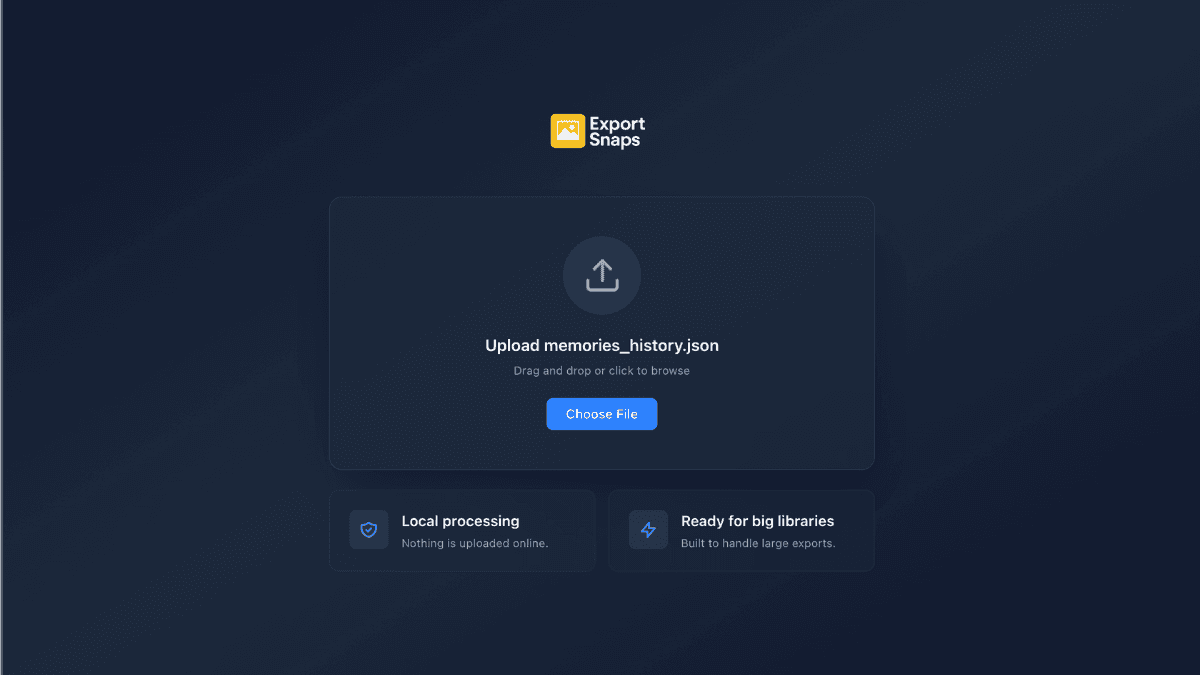Click the lightning bolt icon
Image resolution: width=1200 pixels, height=675 pixels.
[x=648, y=530]
